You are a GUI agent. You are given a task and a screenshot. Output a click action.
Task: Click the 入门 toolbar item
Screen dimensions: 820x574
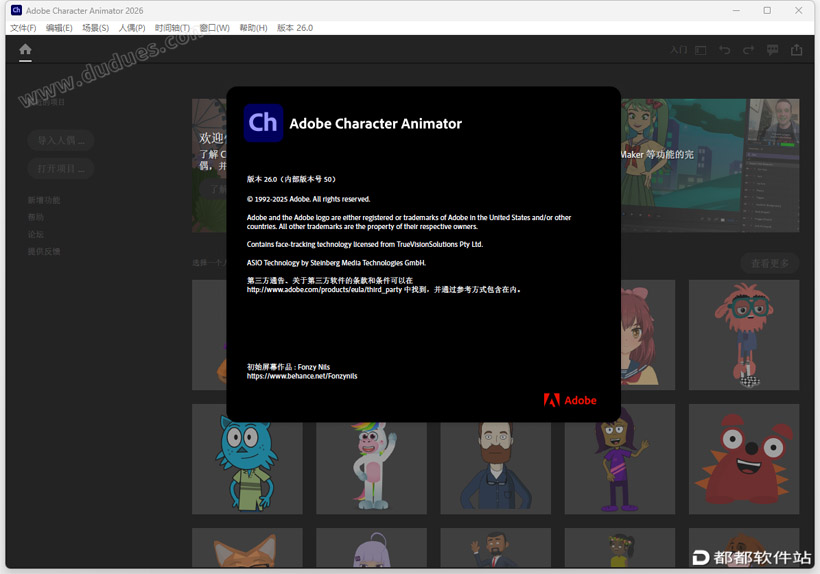679,50
